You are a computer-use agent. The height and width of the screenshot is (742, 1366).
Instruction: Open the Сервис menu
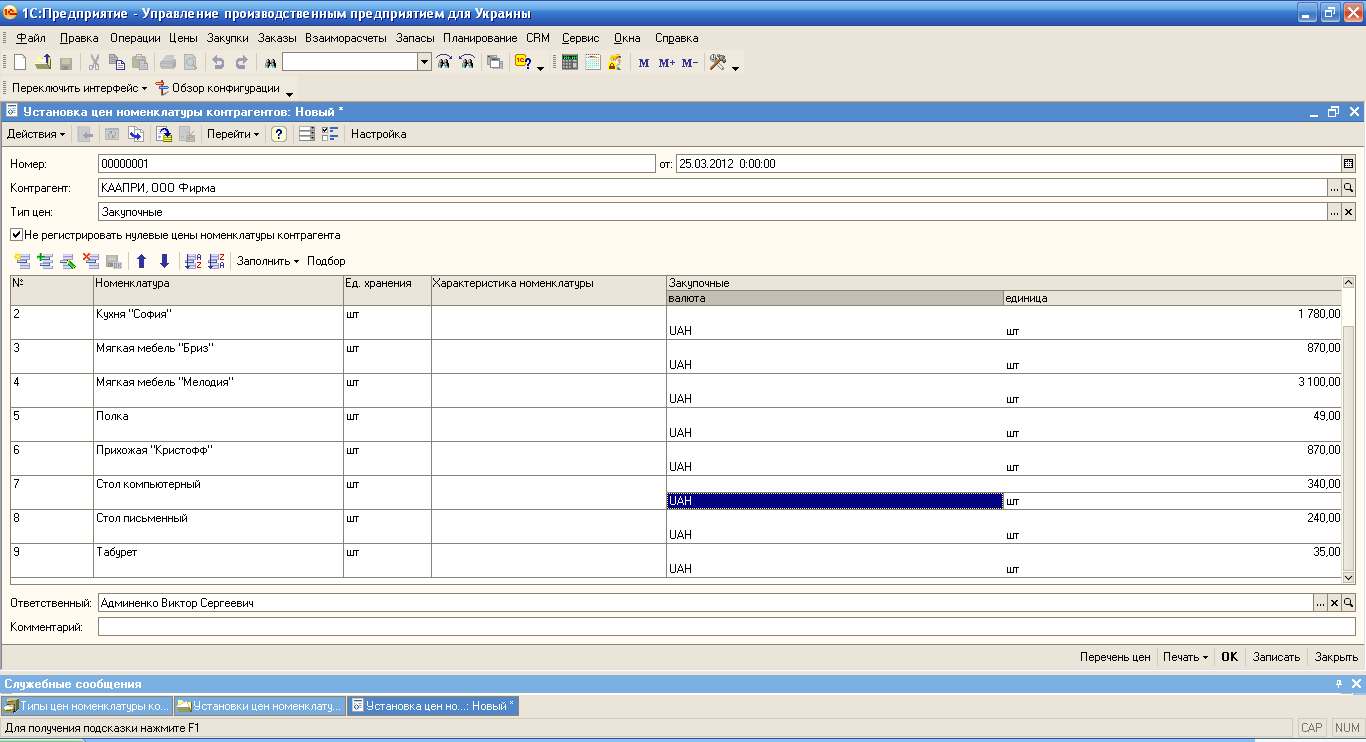580,38
